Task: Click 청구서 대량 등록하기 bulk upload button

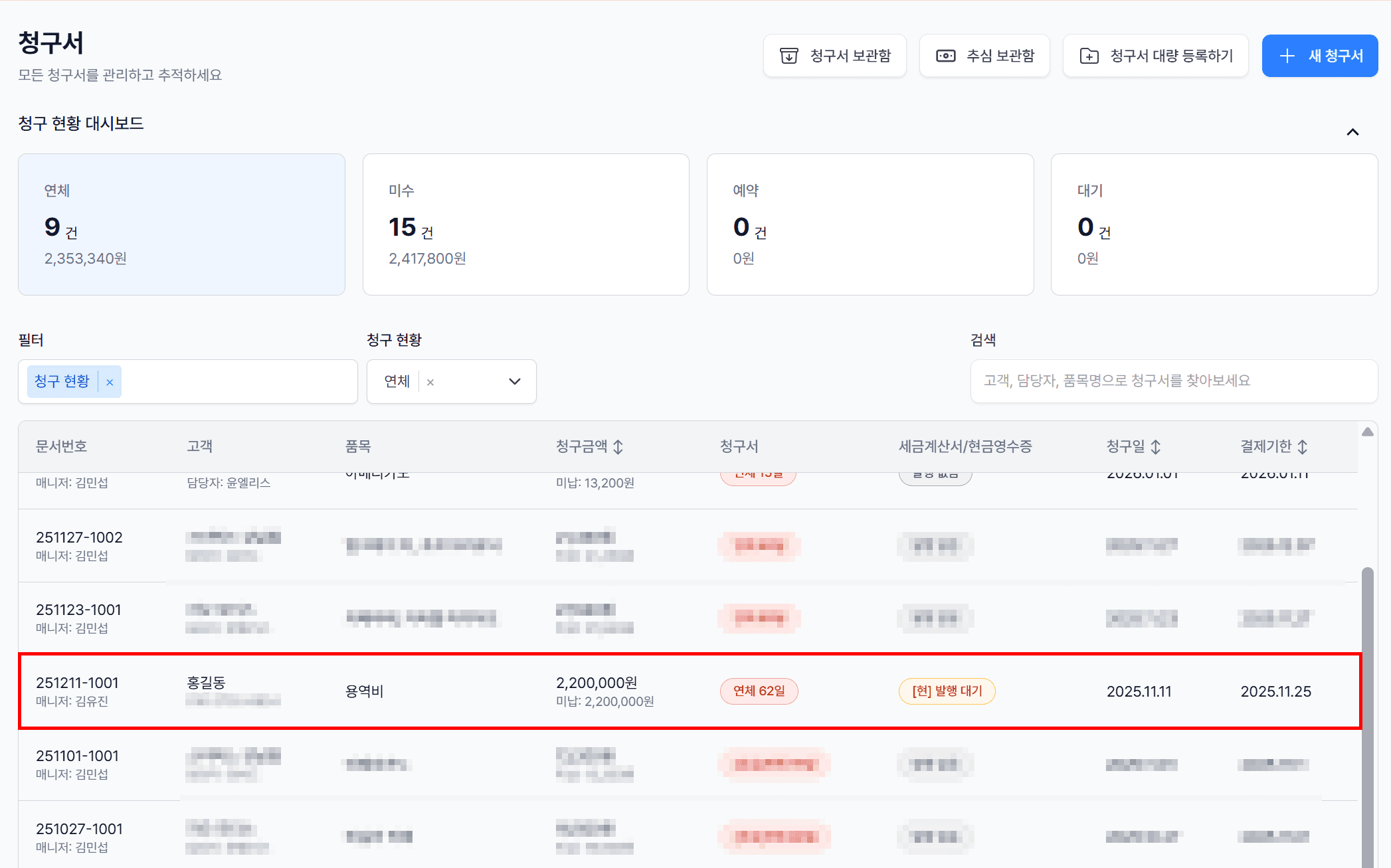Action: 1155,56
